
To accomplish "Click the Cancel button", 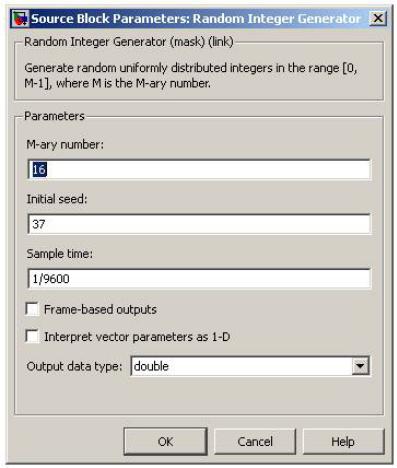I will coord(255,442).
